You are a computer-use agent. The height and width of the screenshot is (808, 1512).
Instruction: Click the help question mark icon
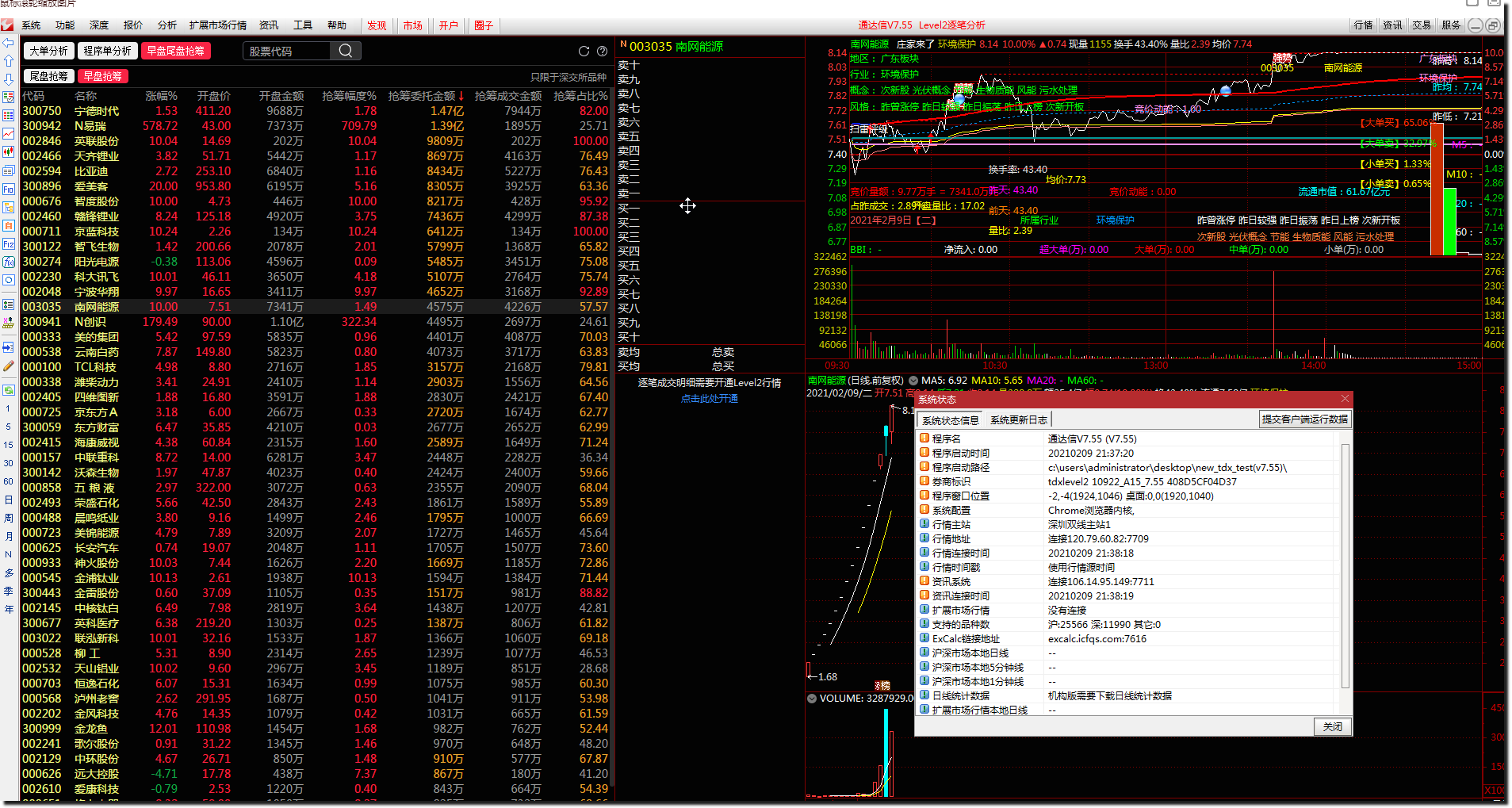[602, 51]
